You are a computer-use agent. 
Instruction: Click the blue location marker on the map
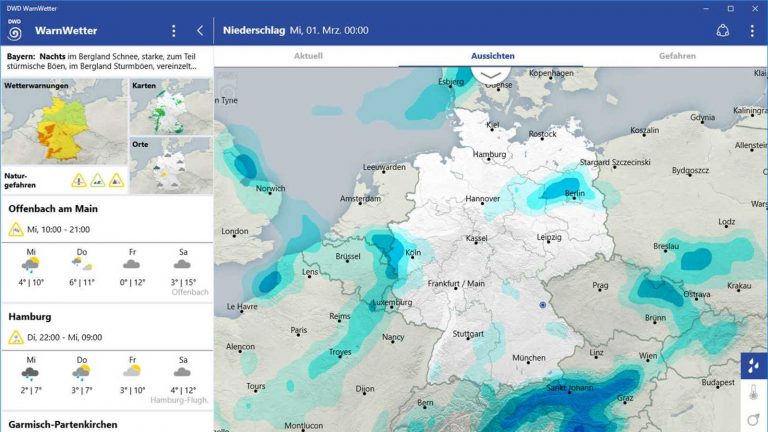click(x=542, y=305)
